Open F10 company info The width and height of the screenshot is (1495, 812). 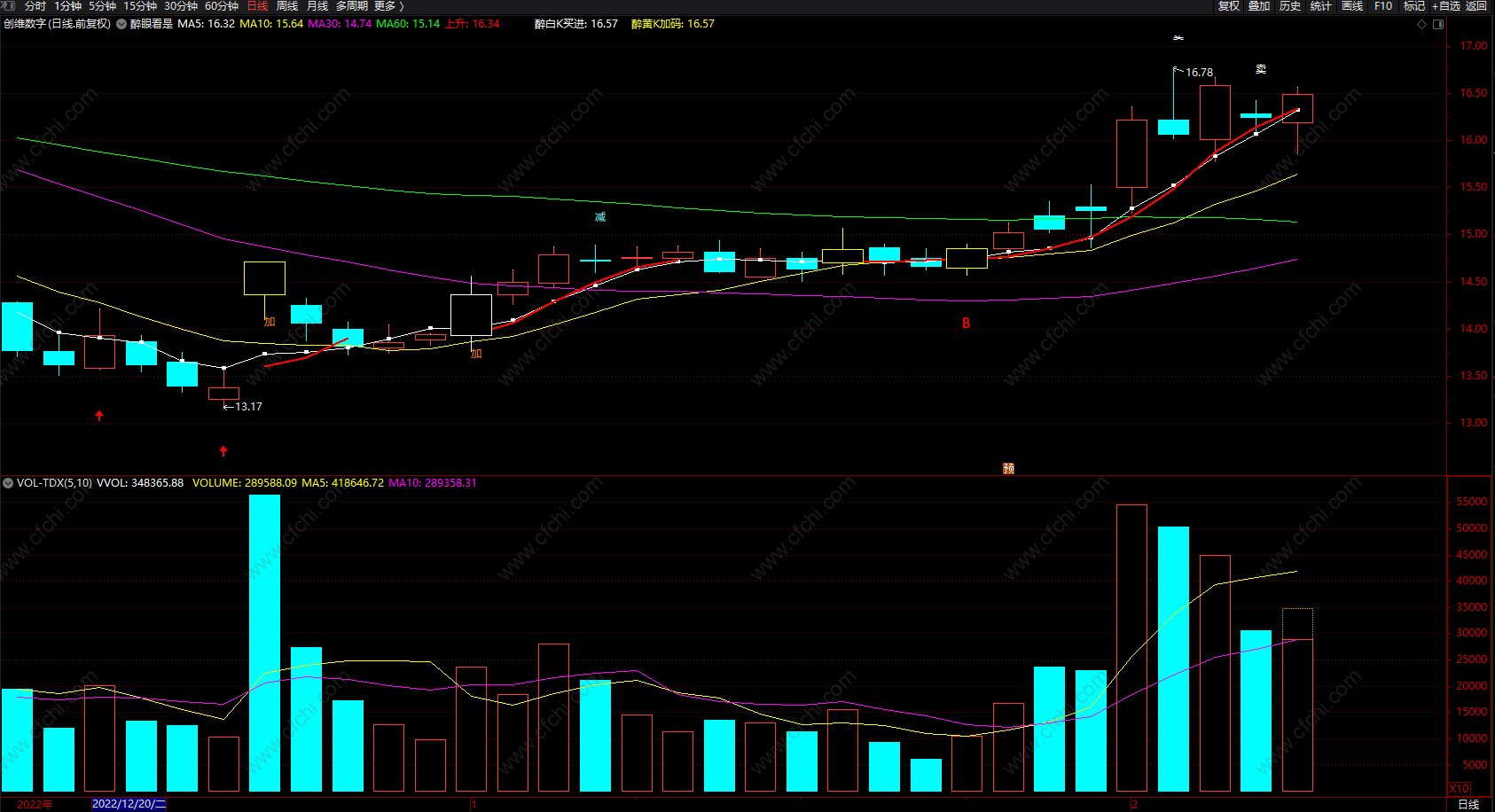click(1383, 6)
